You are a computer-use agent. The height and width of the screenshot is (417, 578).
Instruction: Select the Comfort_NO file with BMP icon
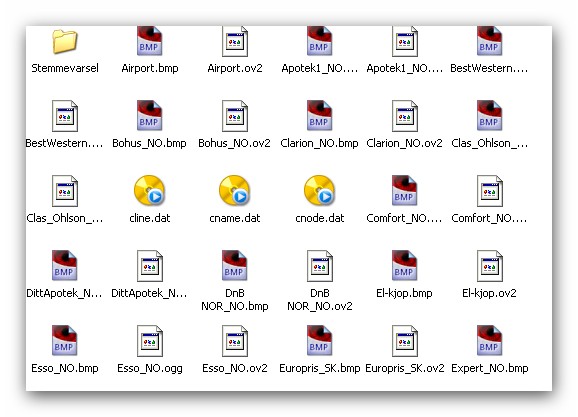[405, 190]
